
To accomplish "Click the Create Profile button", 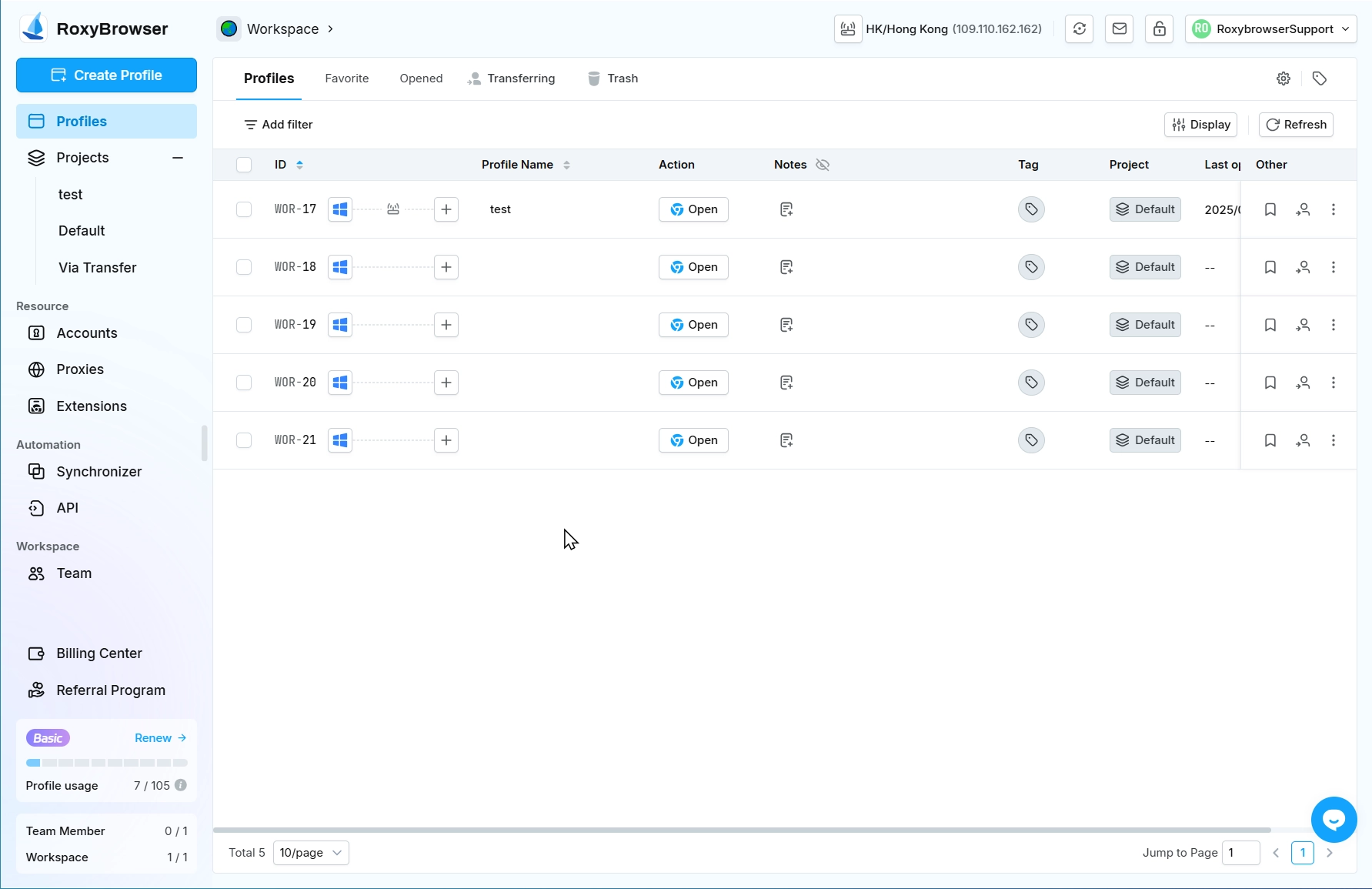I will click(x=106, y=75).
